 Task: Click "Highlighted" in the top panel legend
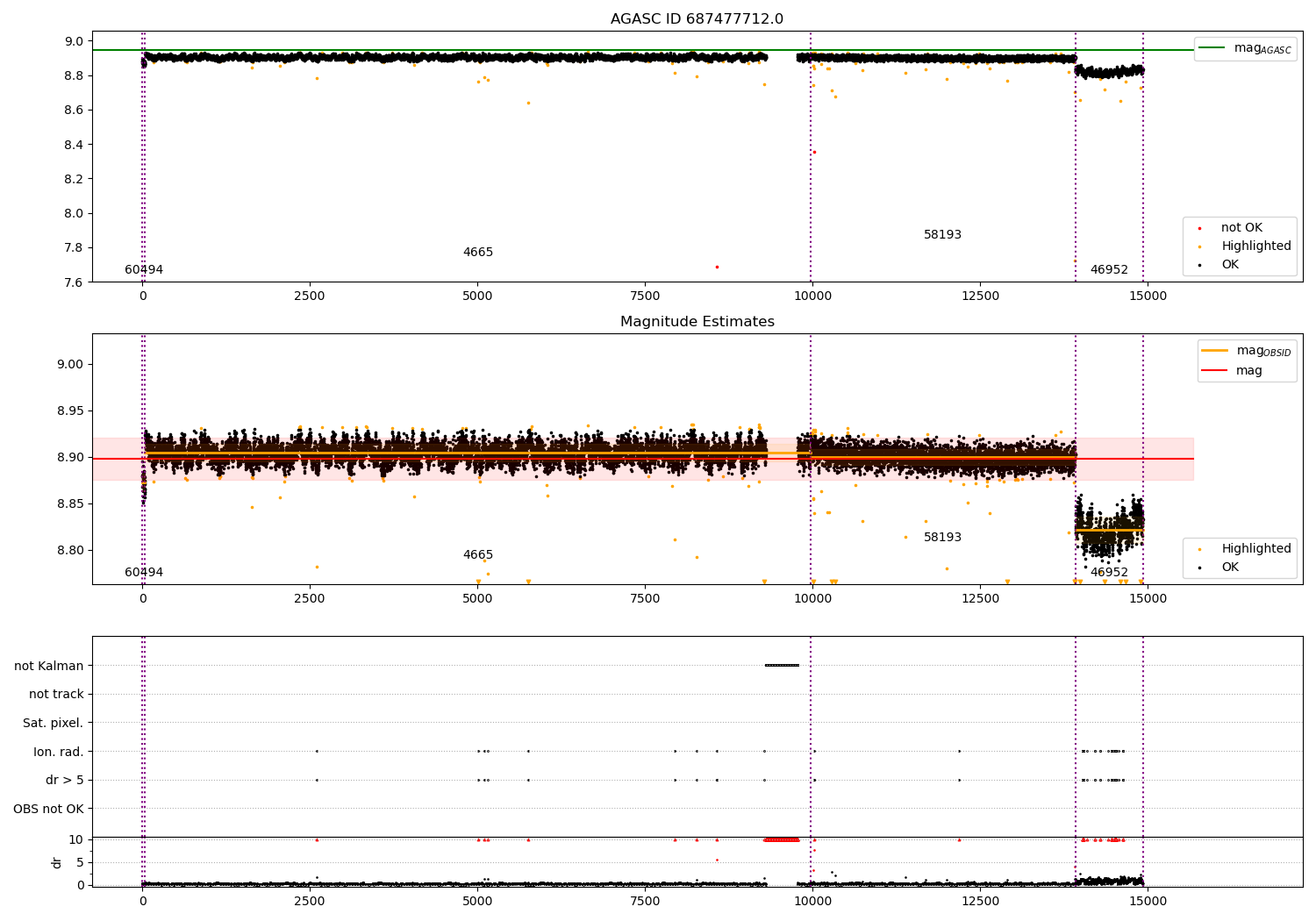click(x=1255, y=246)
